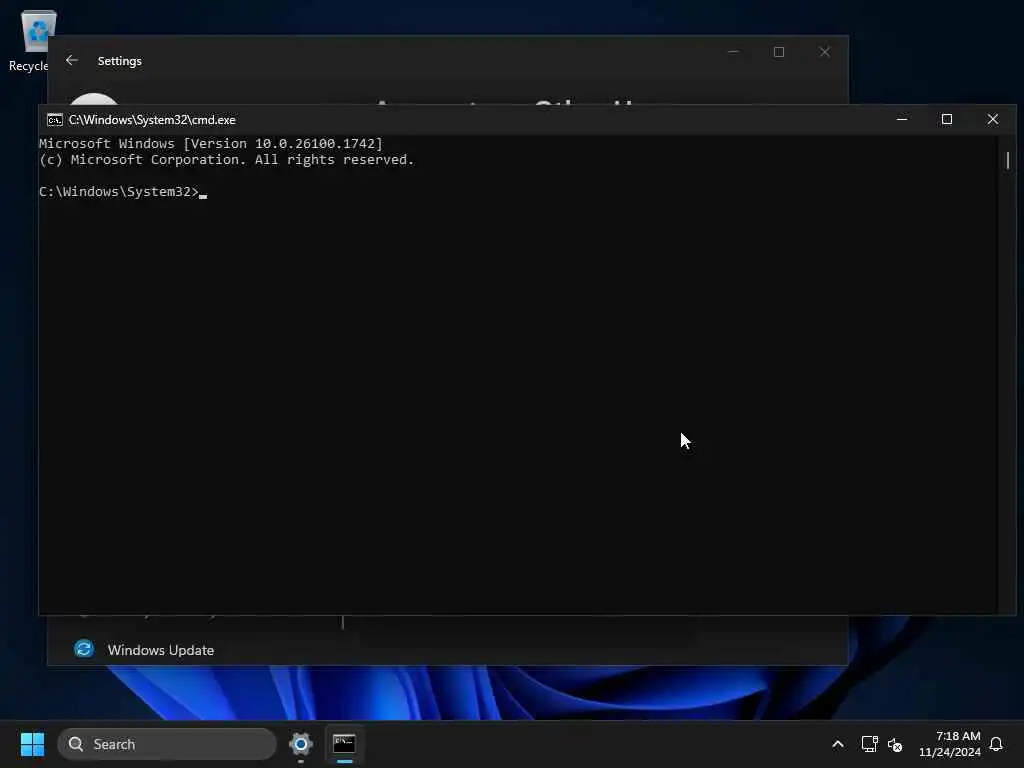1024x768 pixels.
Task: Open clock and date 7:18 AM
Action: coord(950,744)
